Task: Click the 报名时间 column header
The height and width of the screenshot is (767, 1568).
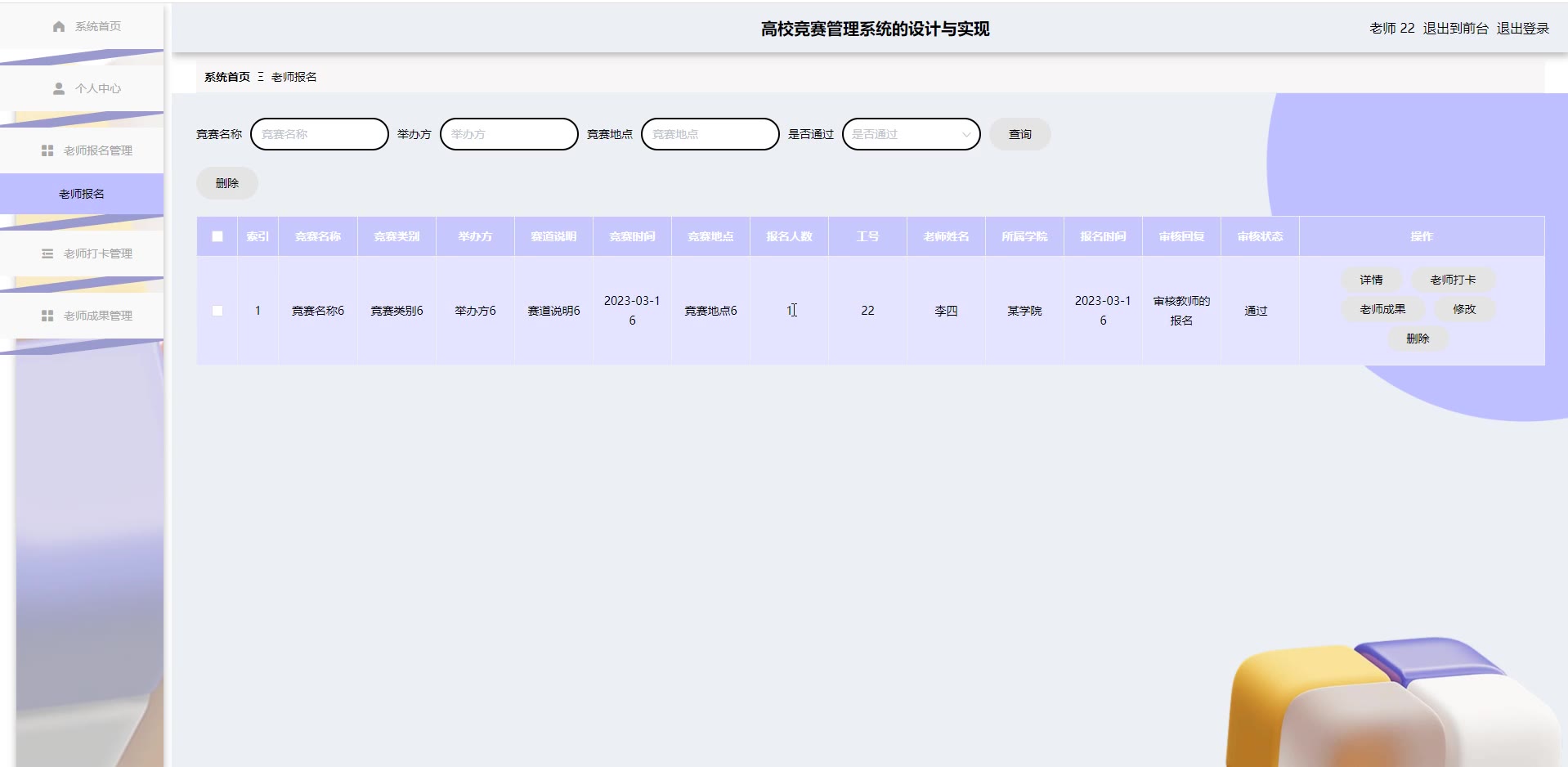Action: 1103,236
